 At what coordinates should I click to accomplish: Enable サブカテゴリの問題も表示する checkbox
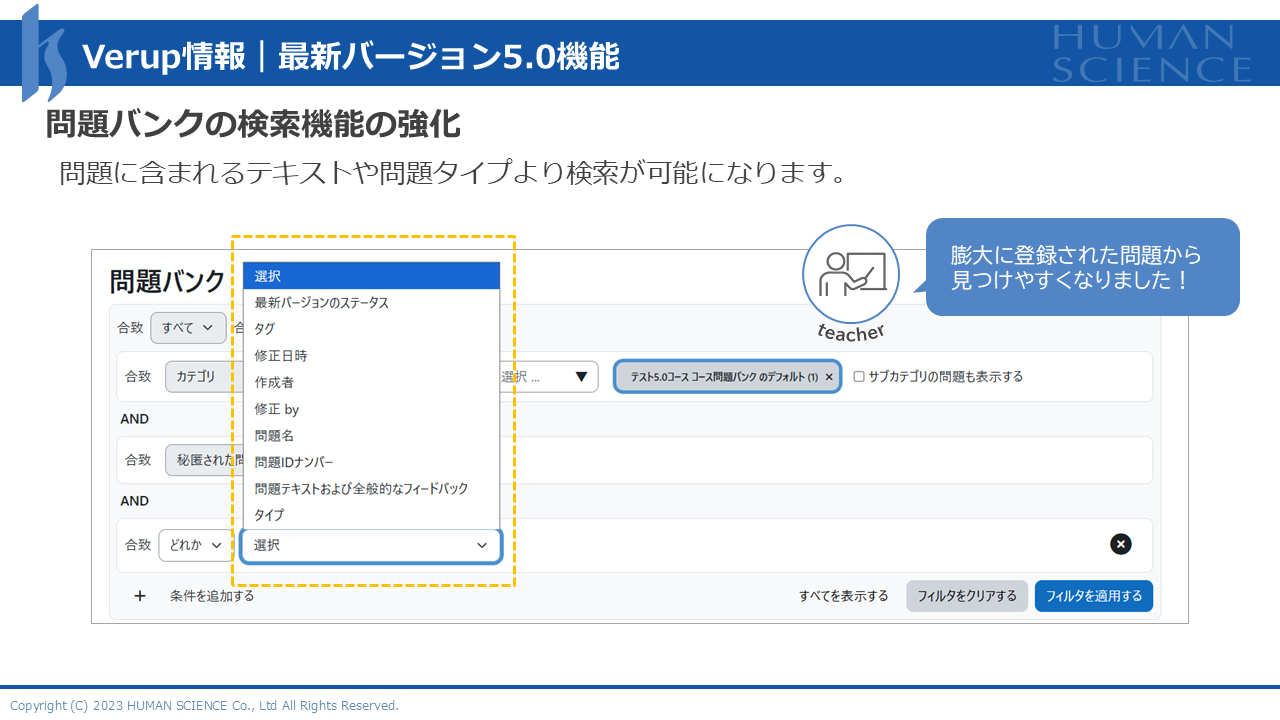coord(859,377)
